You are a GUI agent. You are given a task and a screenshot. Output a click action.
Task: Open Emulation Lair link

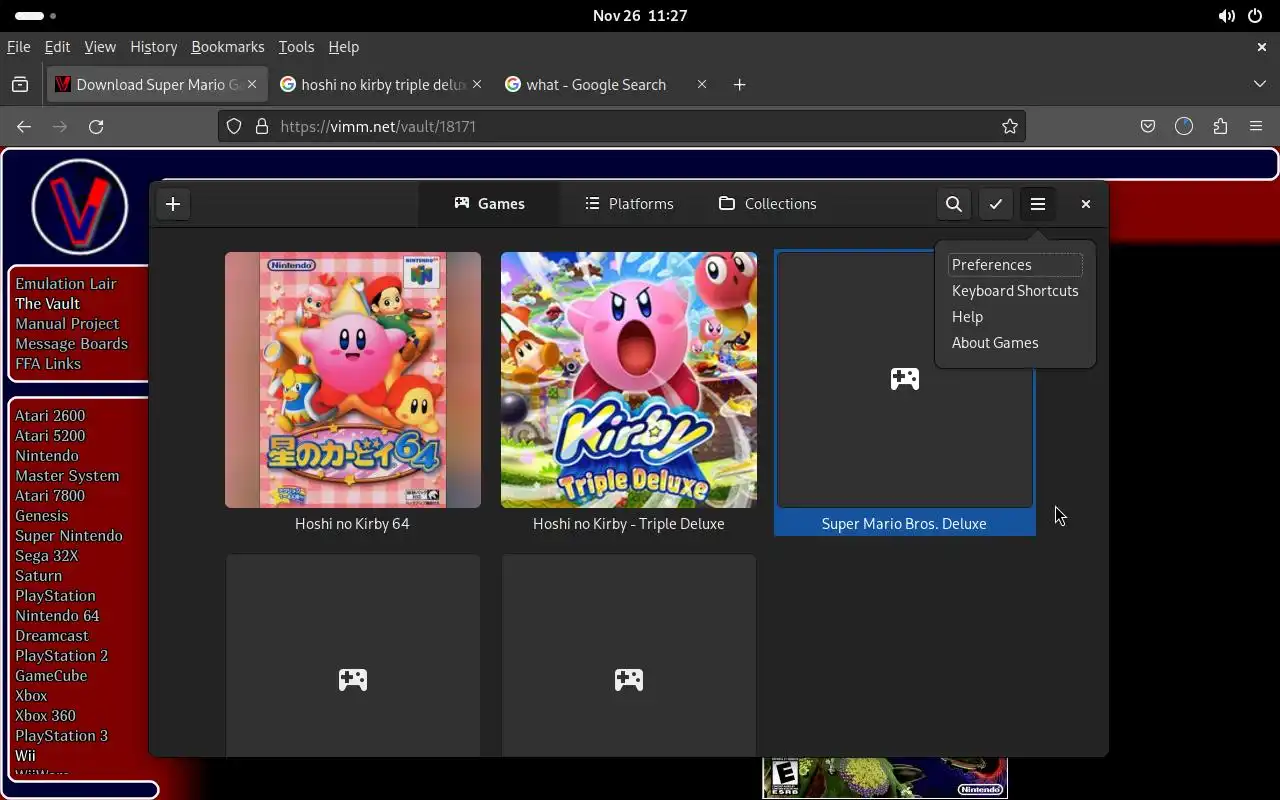coord(66,284)
